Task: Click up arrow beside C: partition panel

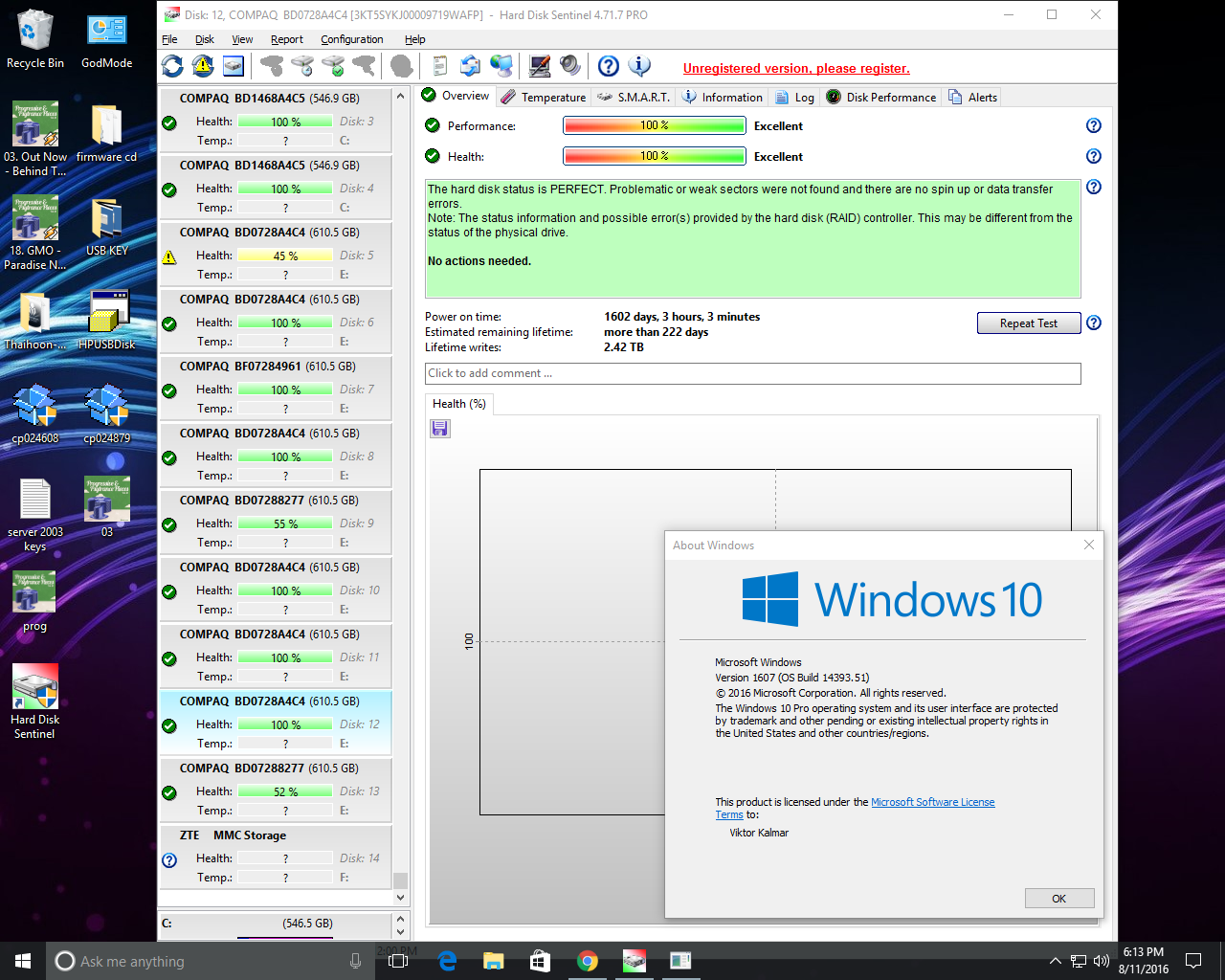Action: tap(400, 918)
